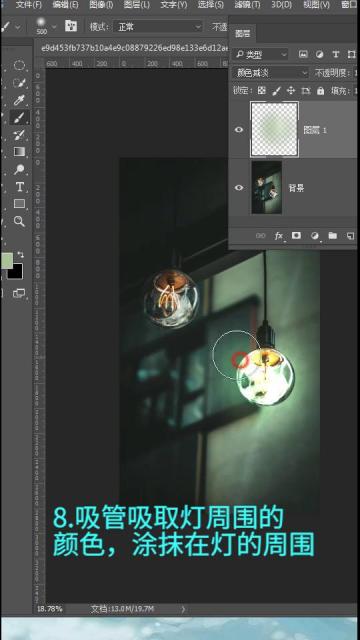
Task: Hide the background layer eye icon
Action: click(x=239, y=188)
